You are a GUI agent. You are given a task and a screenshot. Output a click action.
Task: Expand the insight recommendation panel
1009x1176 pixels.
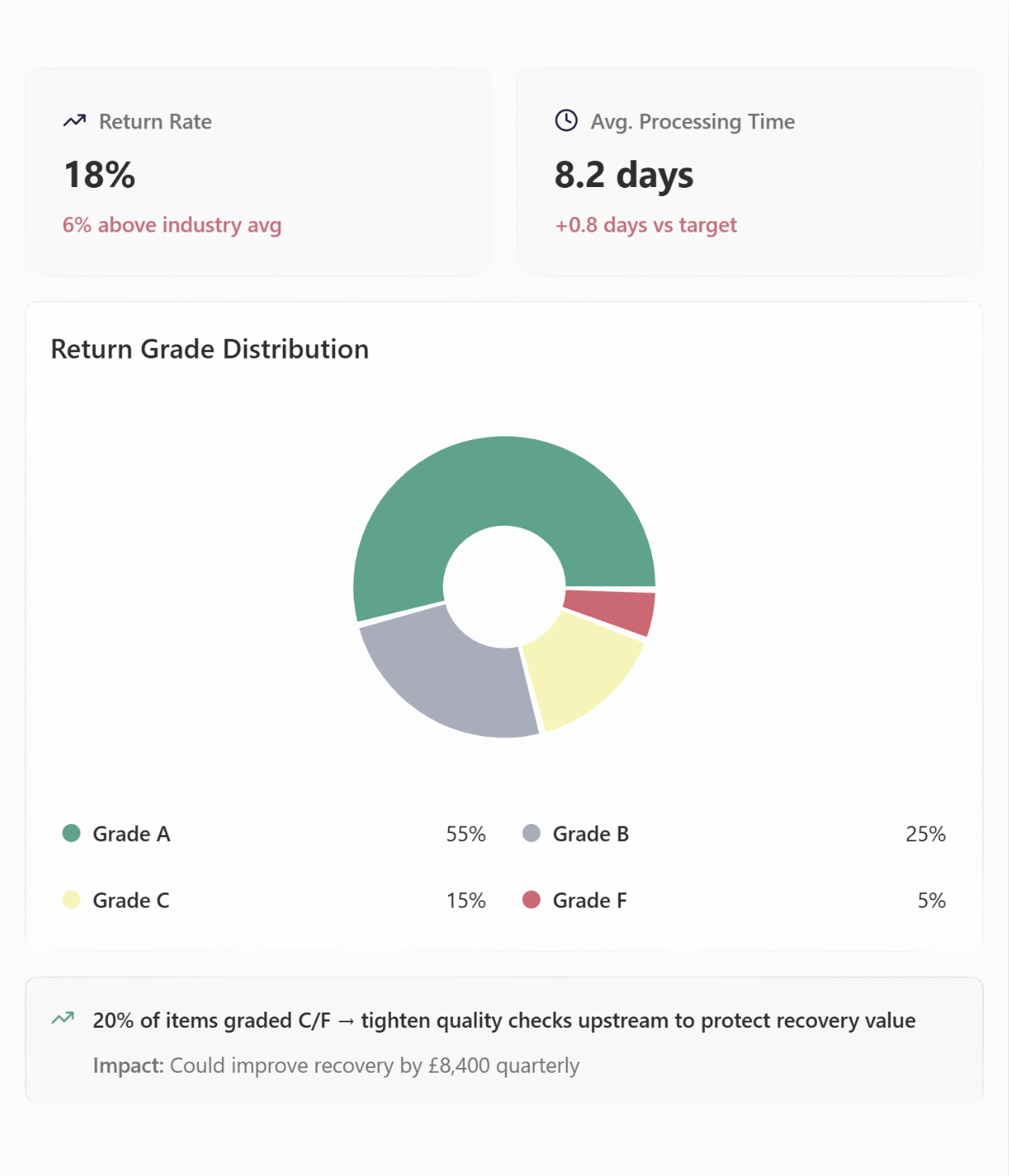504,1043
